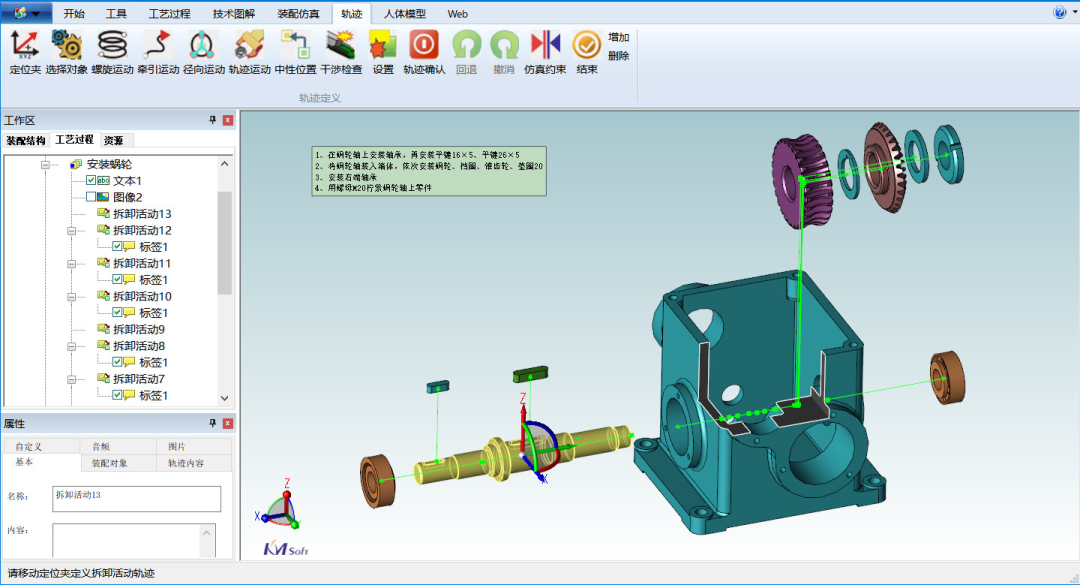Open the 装配结构 workspace tab
The image size is (1080, 585).
26,140
